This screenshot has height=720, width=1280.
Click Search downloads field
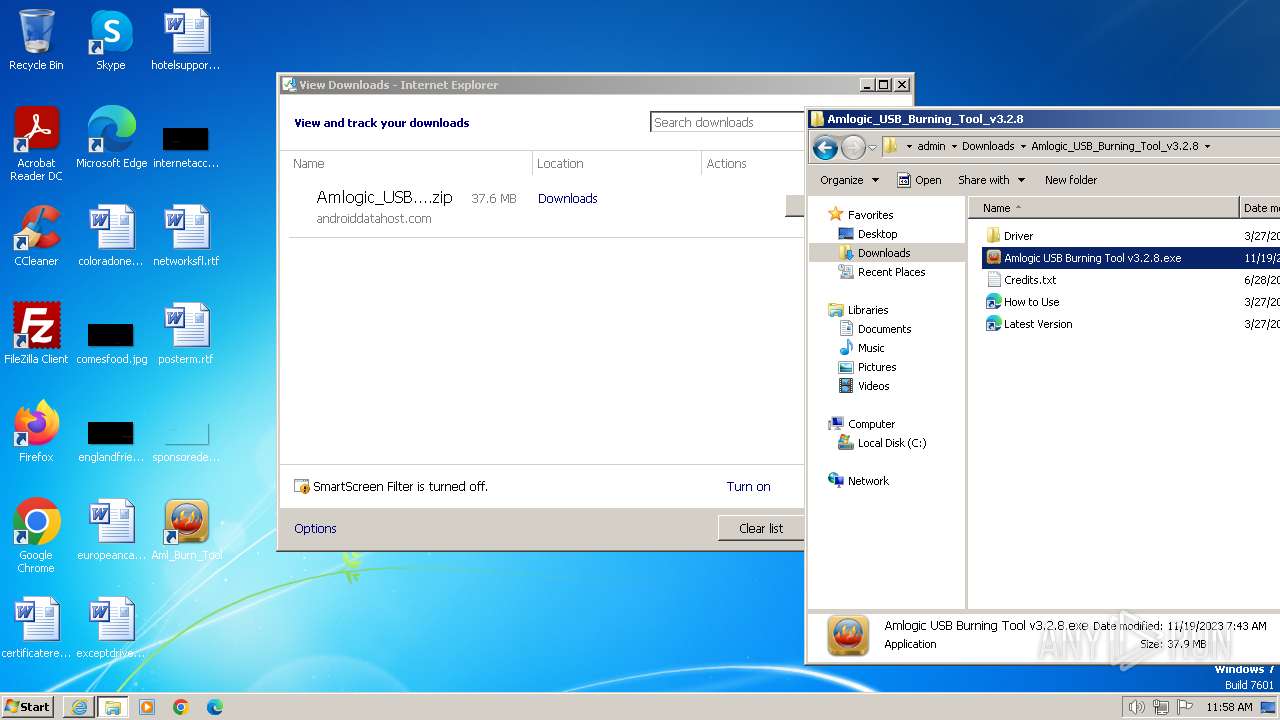click(x=727, y=122)
